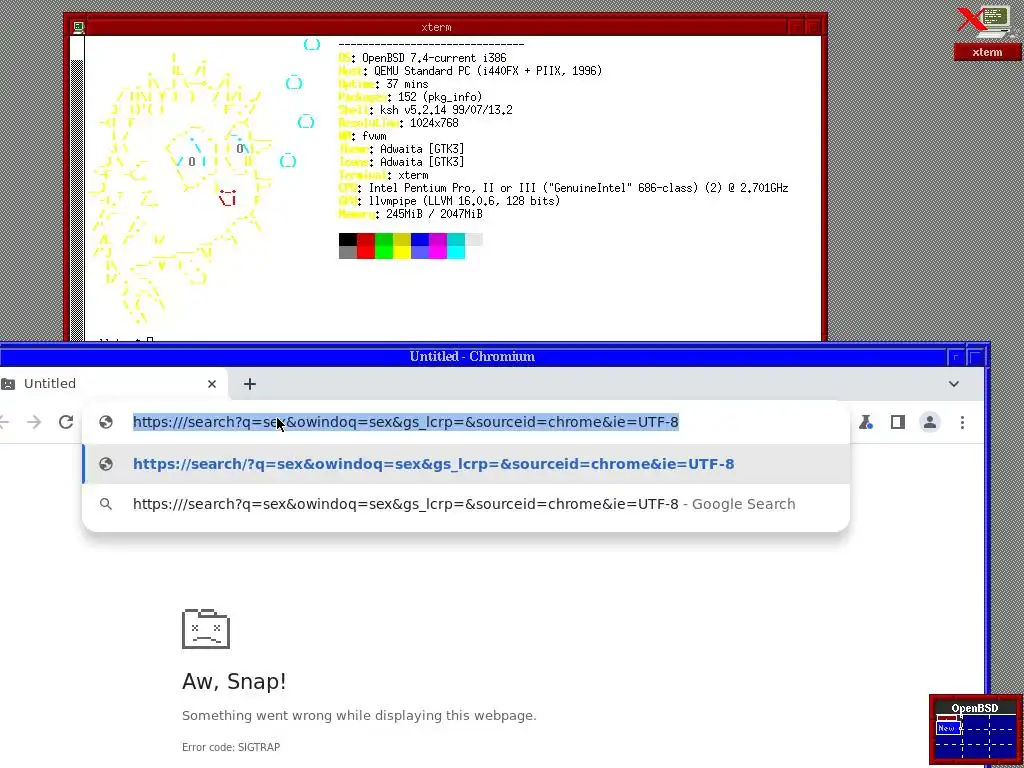Choose the bold https://search/ suggestion
1024x768 pixels.
coord(466,464)
